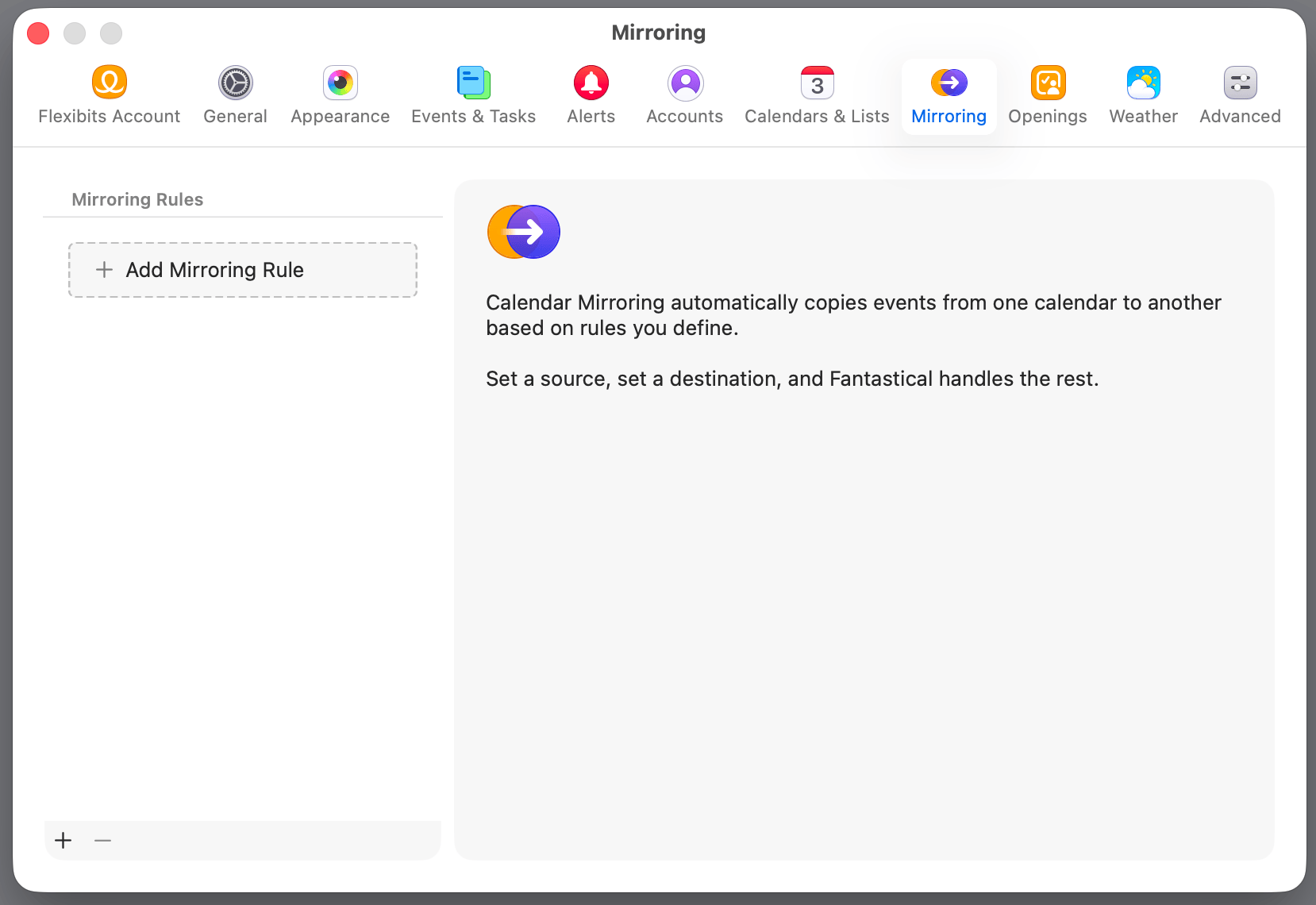Viewport: 1316px width, 905px height.
Task: Select the Mirroring toolbar tab
Action: coord(949,96)
